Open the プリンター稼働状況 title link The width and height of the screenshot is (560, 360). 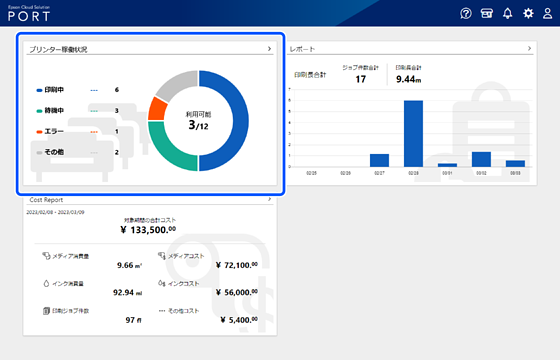point(58,49)
